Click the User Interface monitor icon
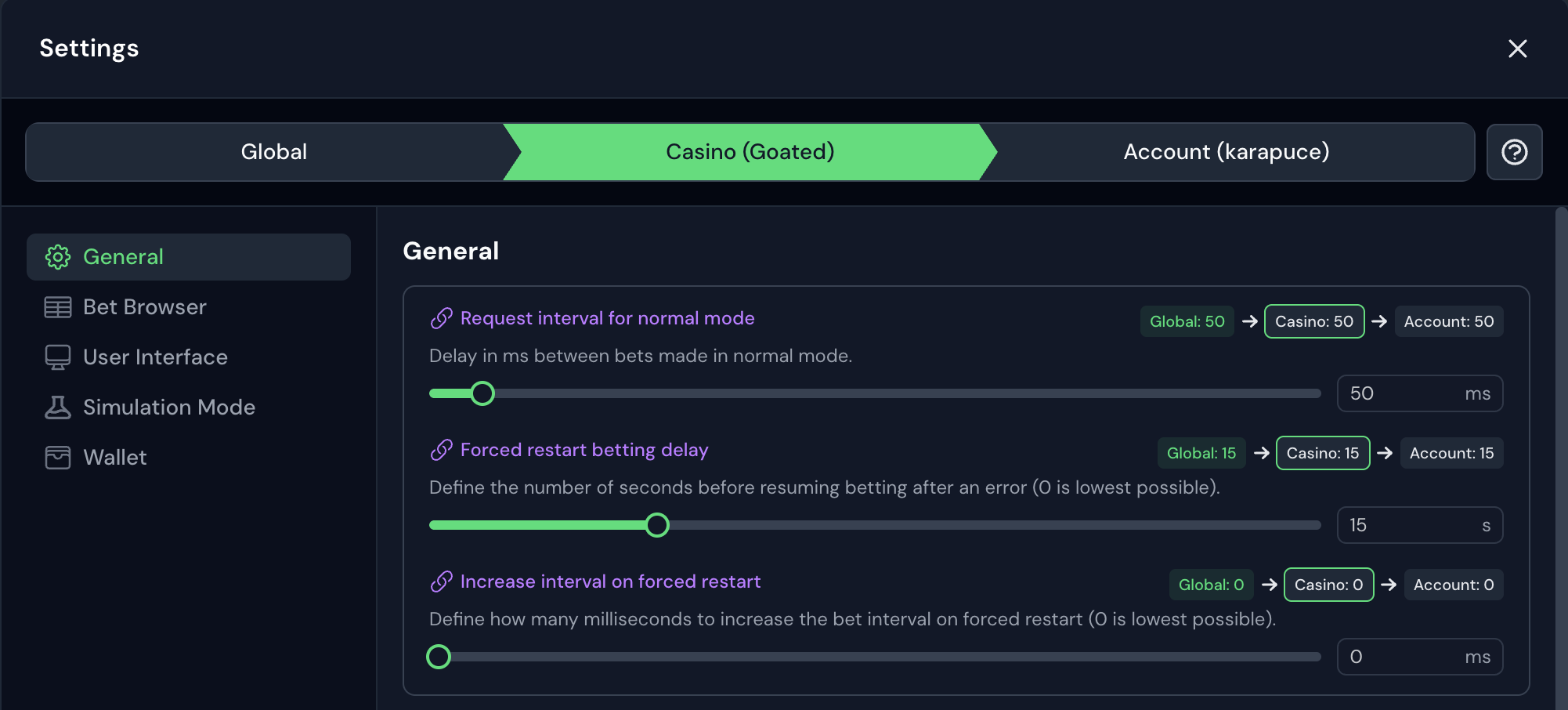Screen dimensions: 1568x710 58,357
